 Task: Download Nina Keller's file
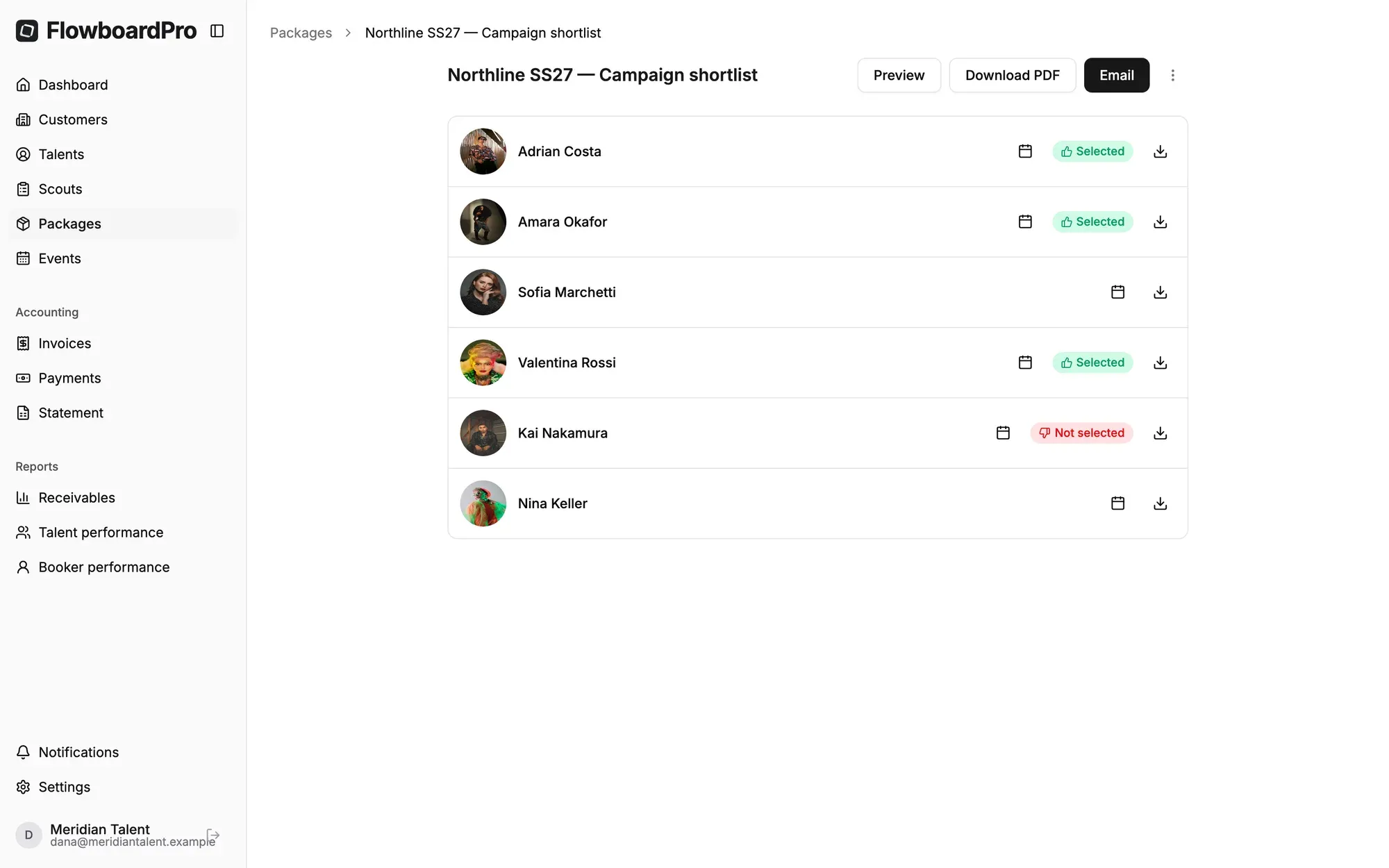click(1160, 503)
